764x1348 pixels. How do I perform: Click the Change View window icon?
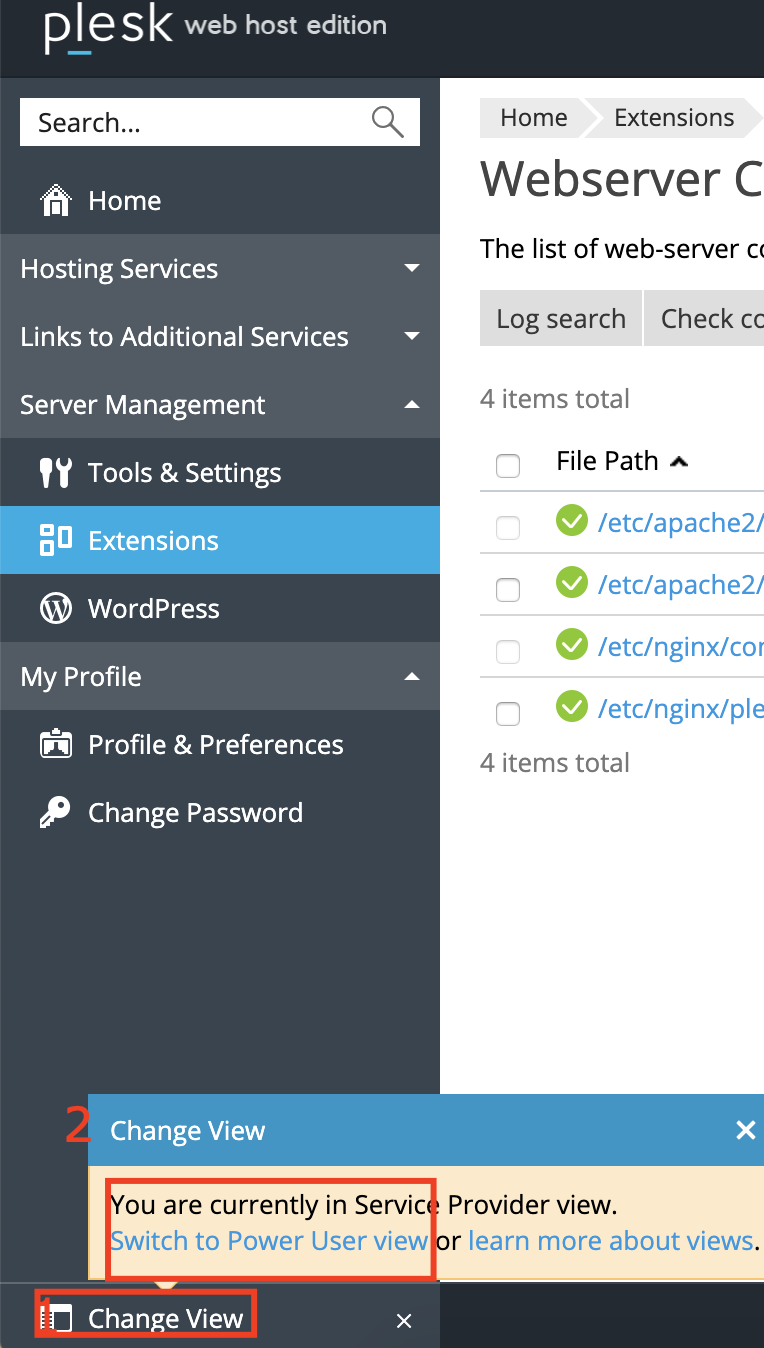tap(61, 1319)
